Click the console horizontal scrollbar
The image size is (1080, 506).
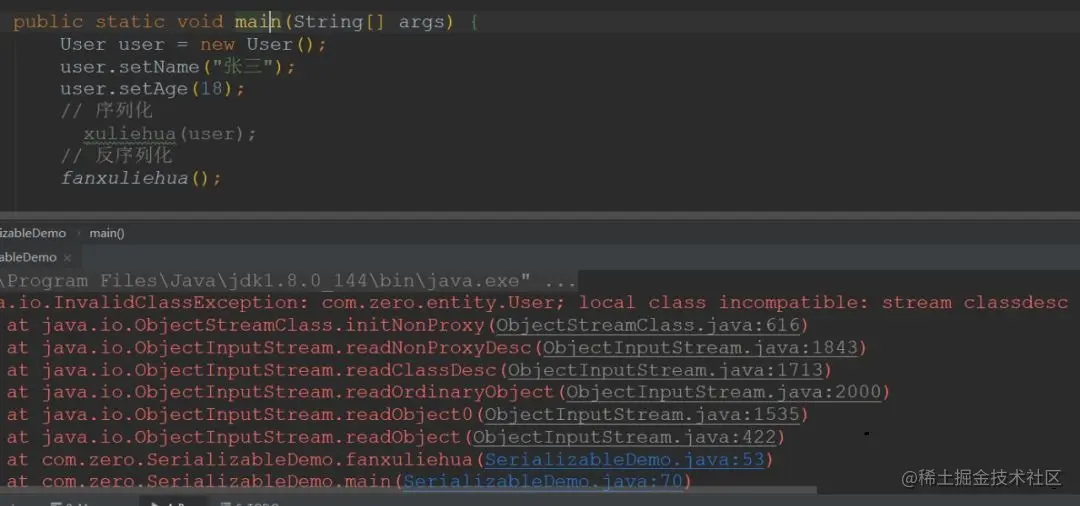[409, 491]
